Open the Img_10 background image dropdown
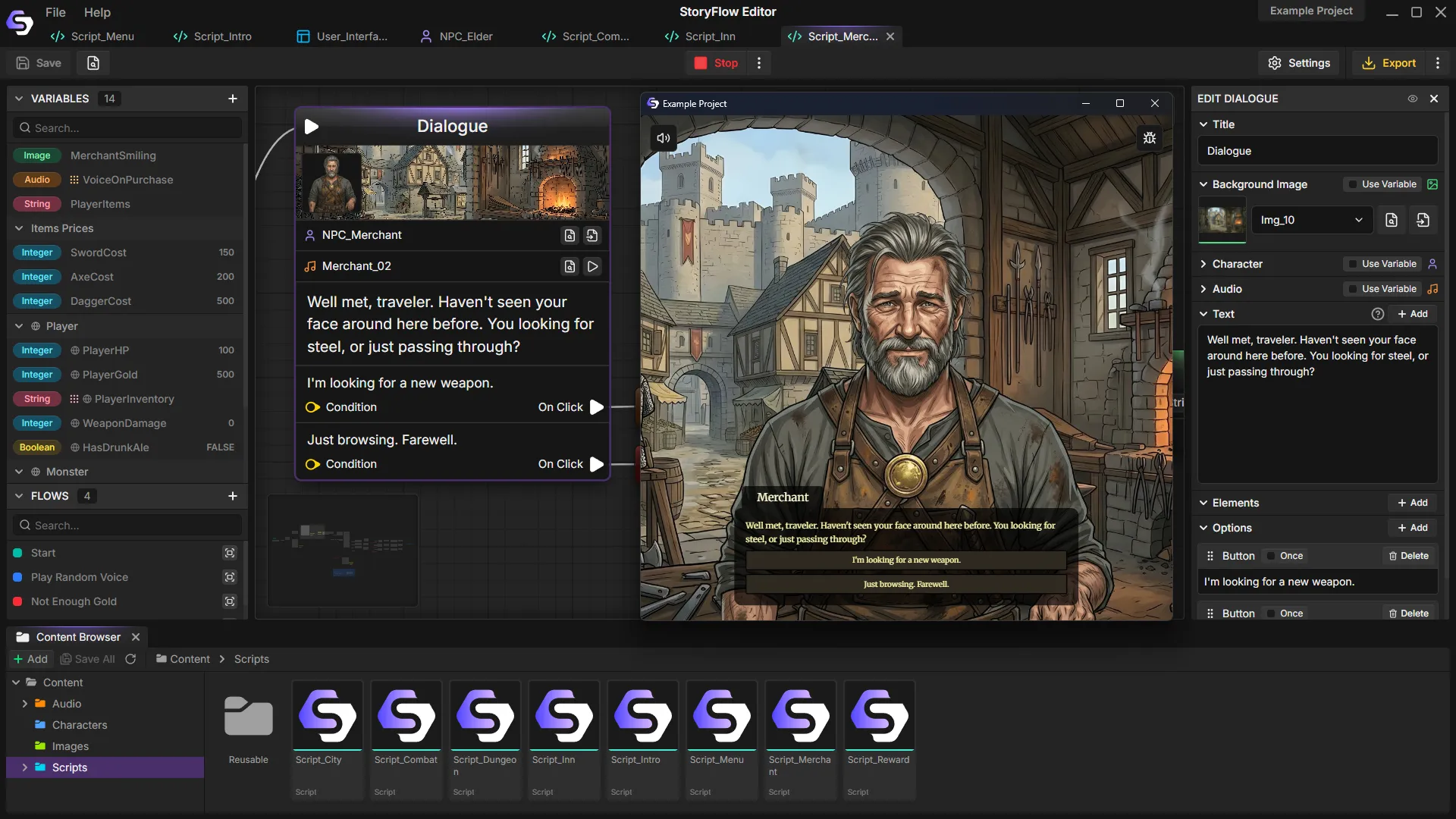This screenshot has width=1456, height=819. point(1311,220)
